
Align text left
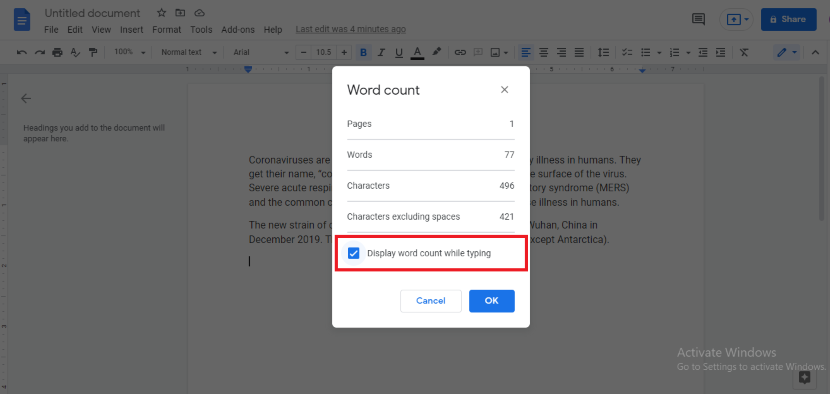pyautogui.click(x=526, y=52)
